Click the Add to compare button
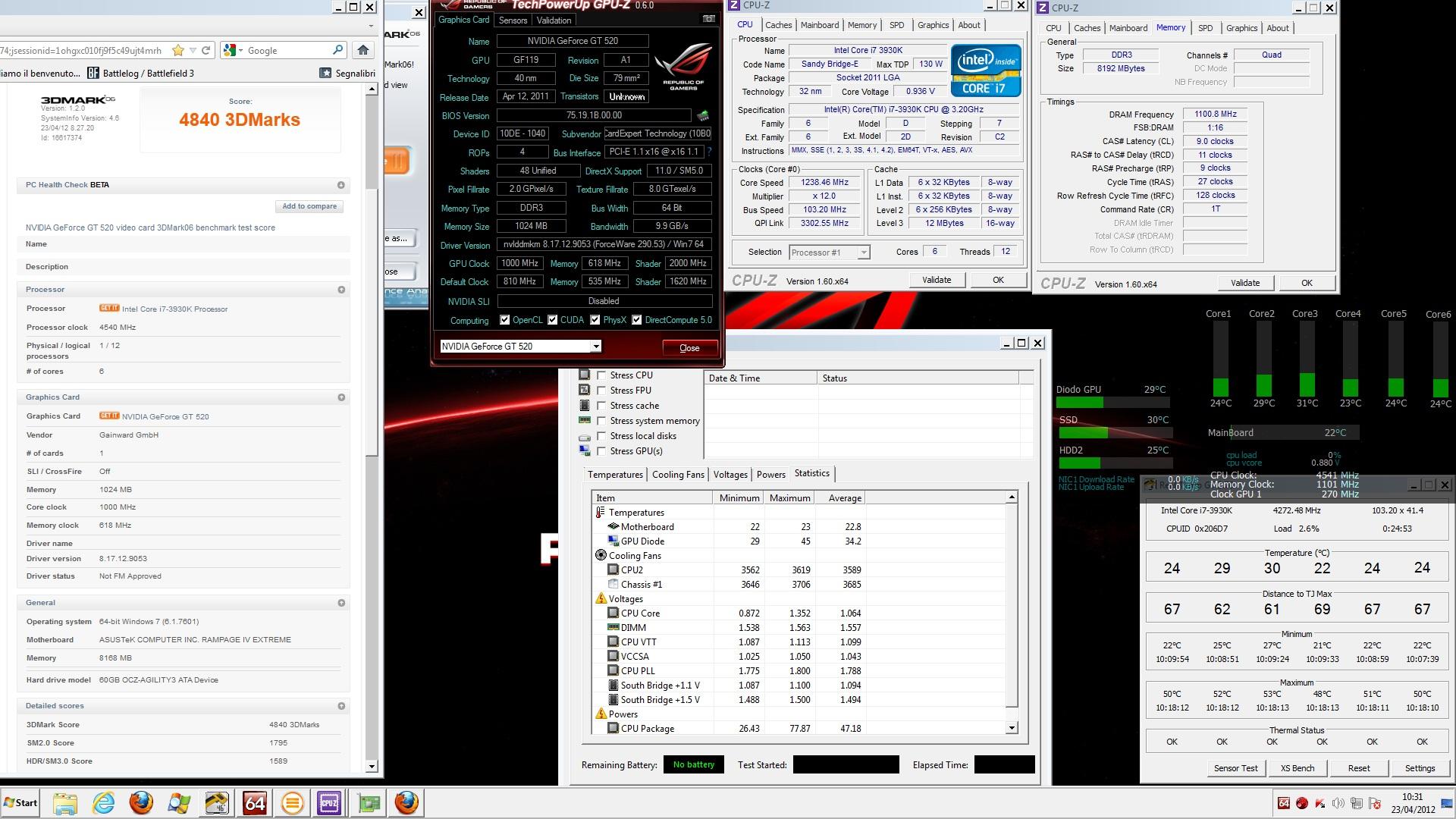The width and height of the screenshot is (1456, 819). (x=309, y=206)
